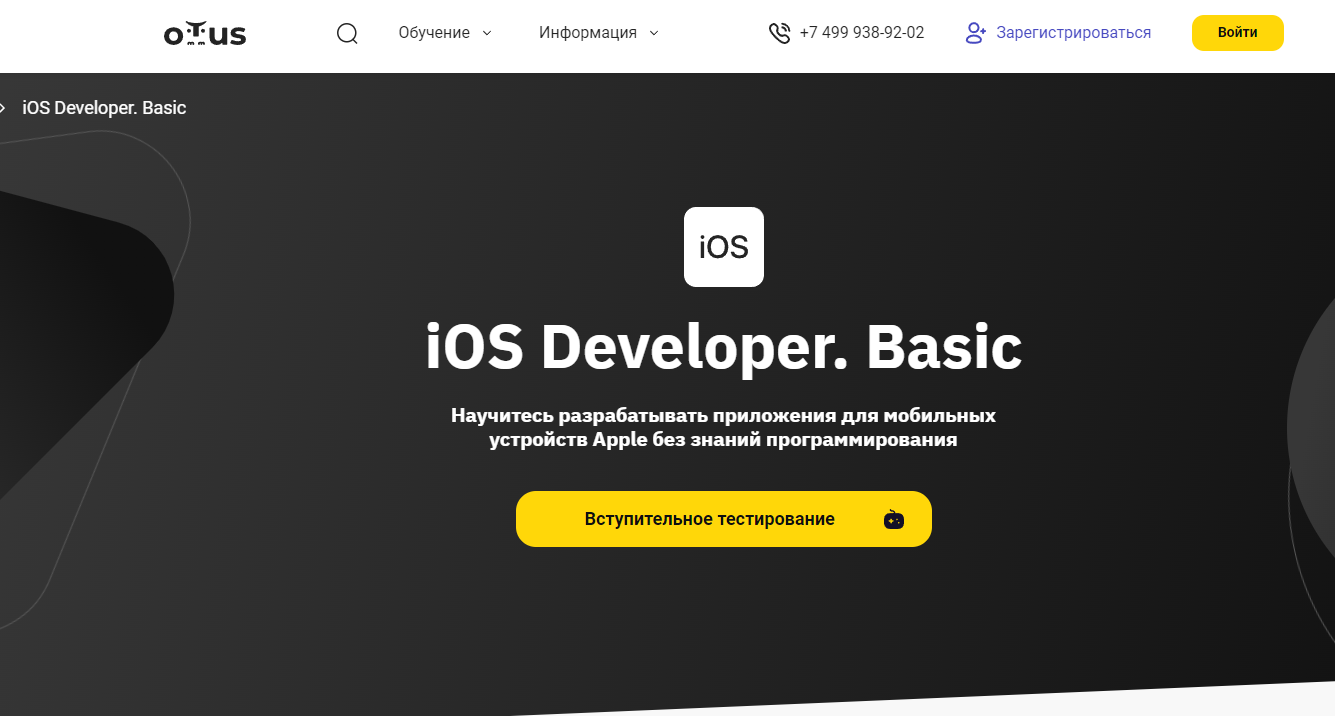Click the arrow next to Обучение
The width and height of the screenshot is (1335, 716).
click(x=487, y=33)
